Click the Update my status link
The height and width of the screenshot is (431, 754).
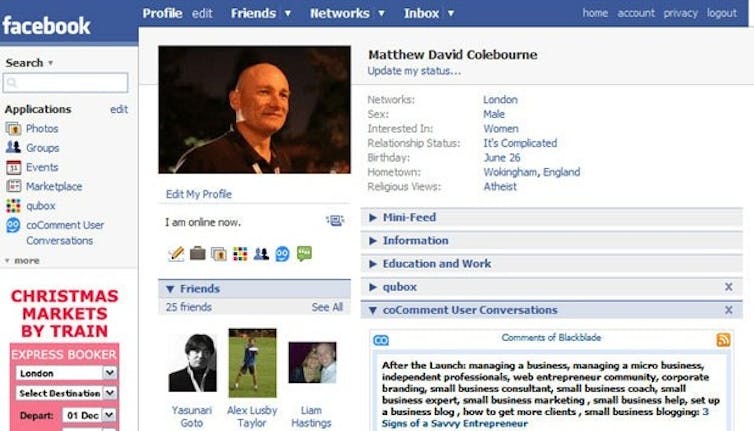pos(414,71)
